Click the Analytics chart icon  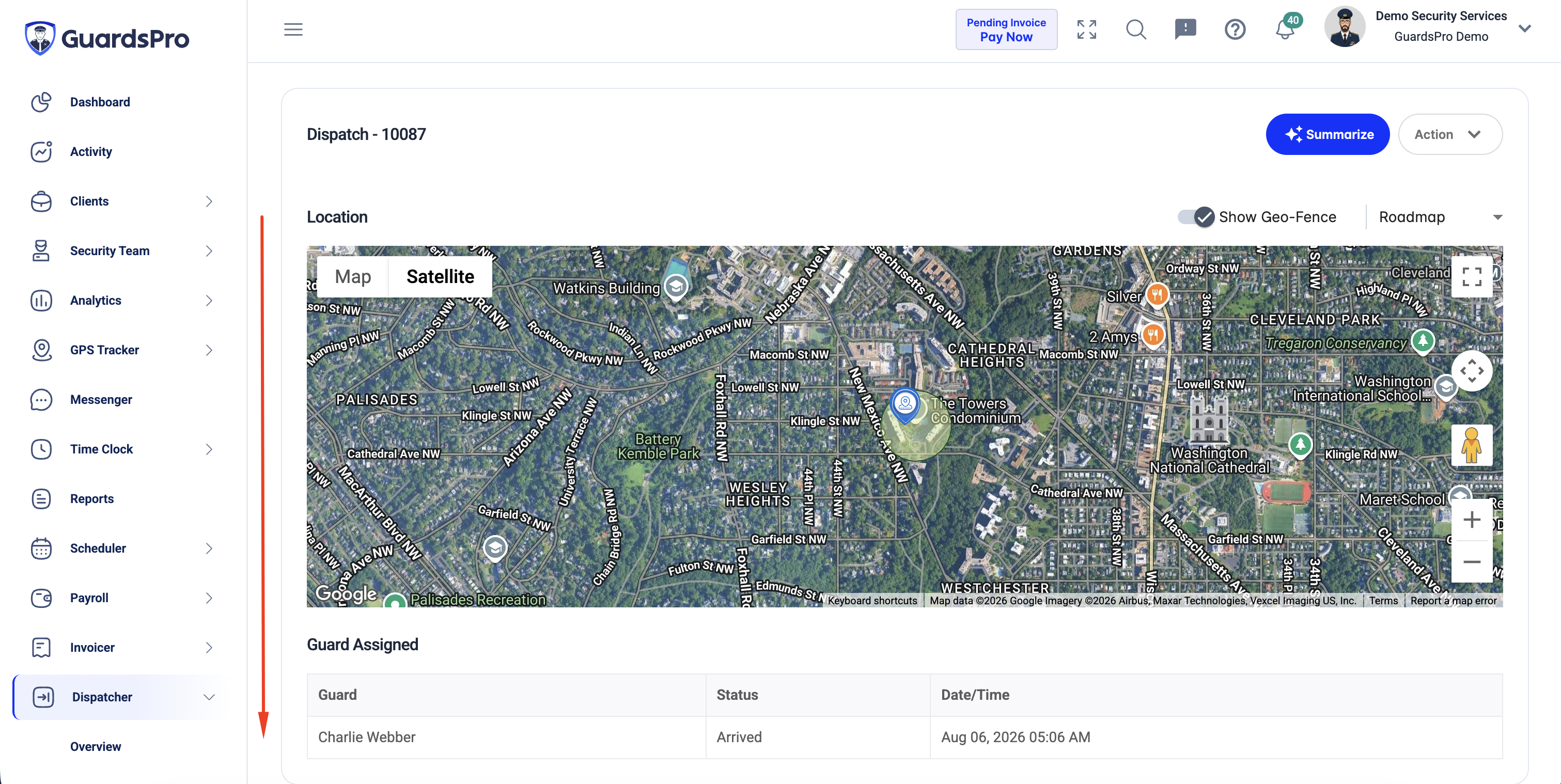[41, 301]
